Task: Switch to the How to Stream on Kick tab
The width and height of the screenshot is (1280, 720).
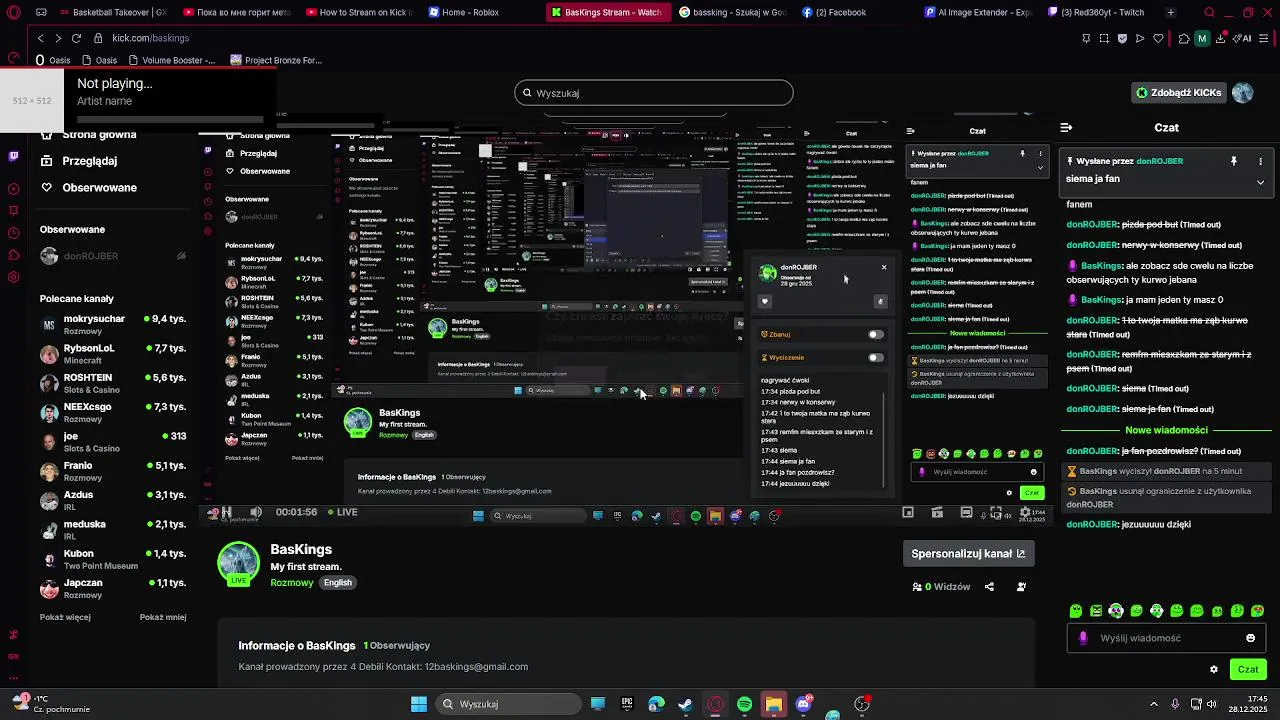Action: [360, 12]
